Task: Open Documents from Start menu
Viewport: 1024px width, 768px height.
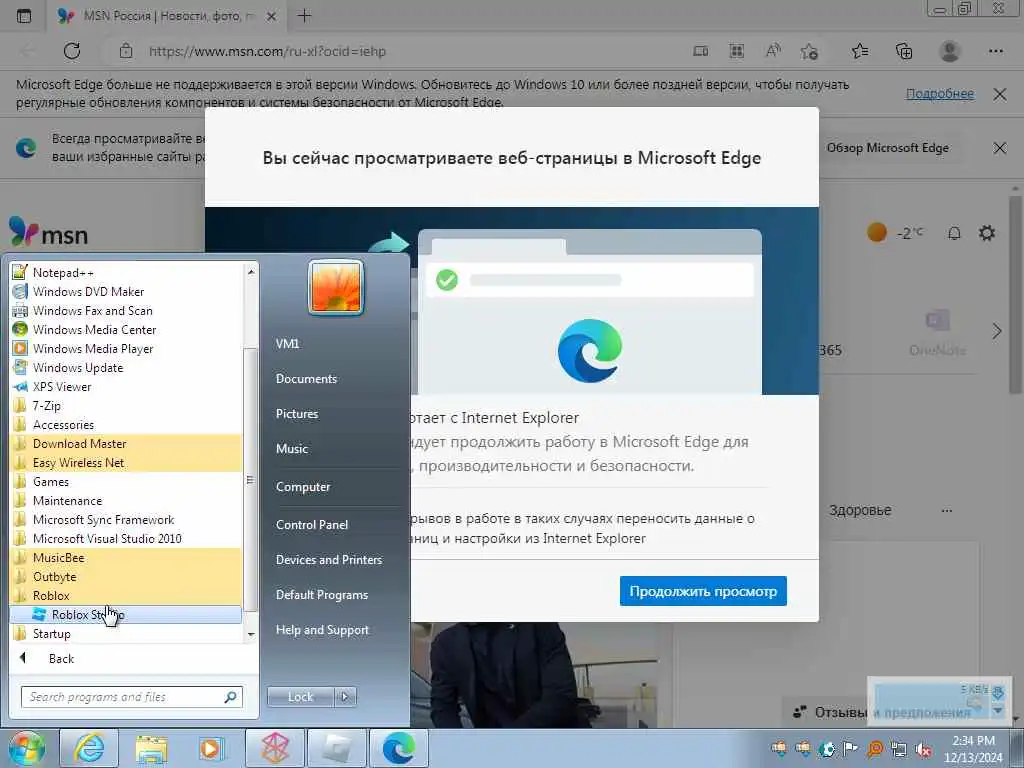Action: [x=306, y=379]
